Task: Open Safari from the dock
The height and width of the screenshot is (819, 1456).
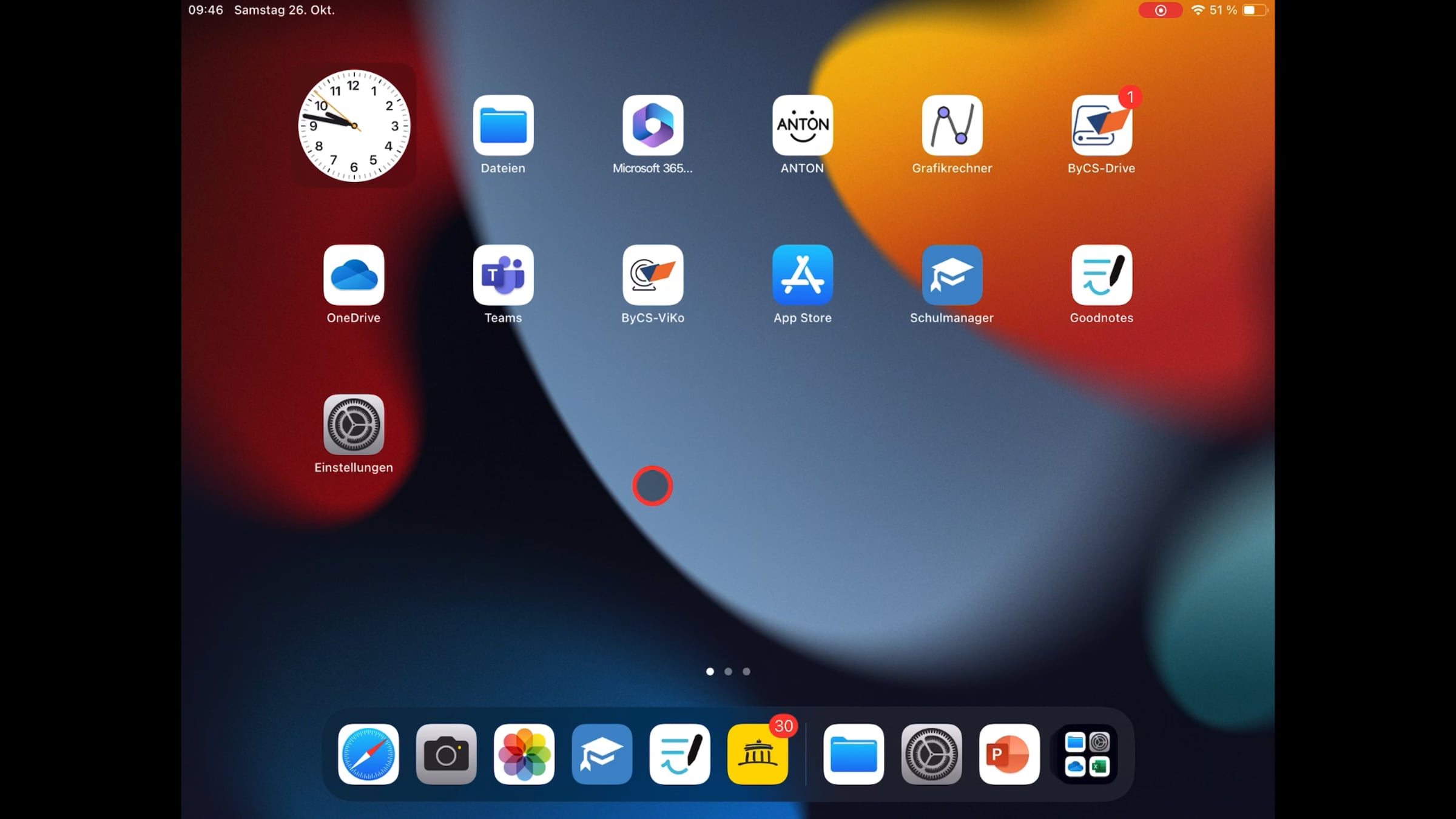Action: (368, 754)
